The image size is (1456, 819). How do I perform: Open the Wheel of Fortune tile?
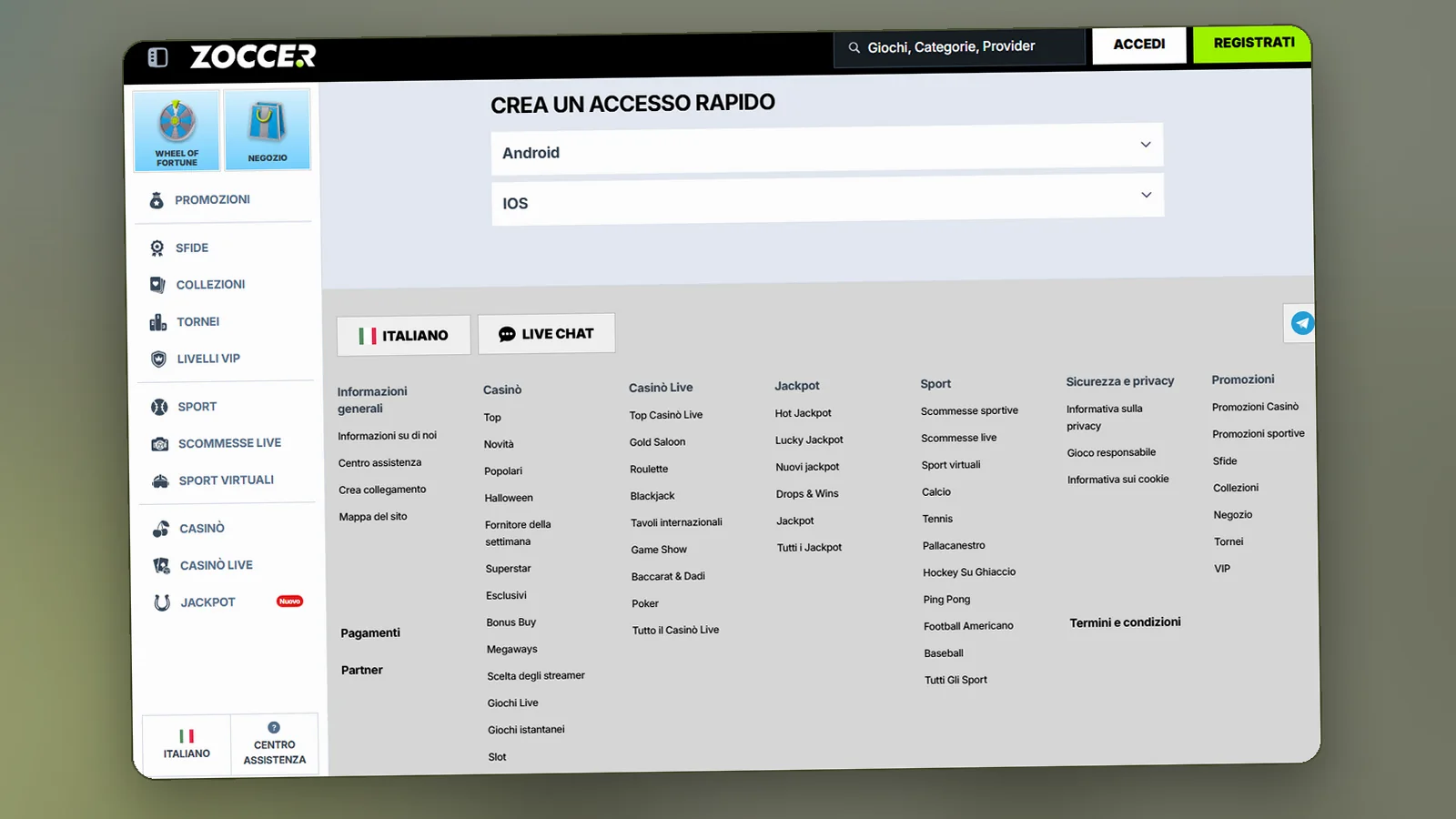point(177,130)
